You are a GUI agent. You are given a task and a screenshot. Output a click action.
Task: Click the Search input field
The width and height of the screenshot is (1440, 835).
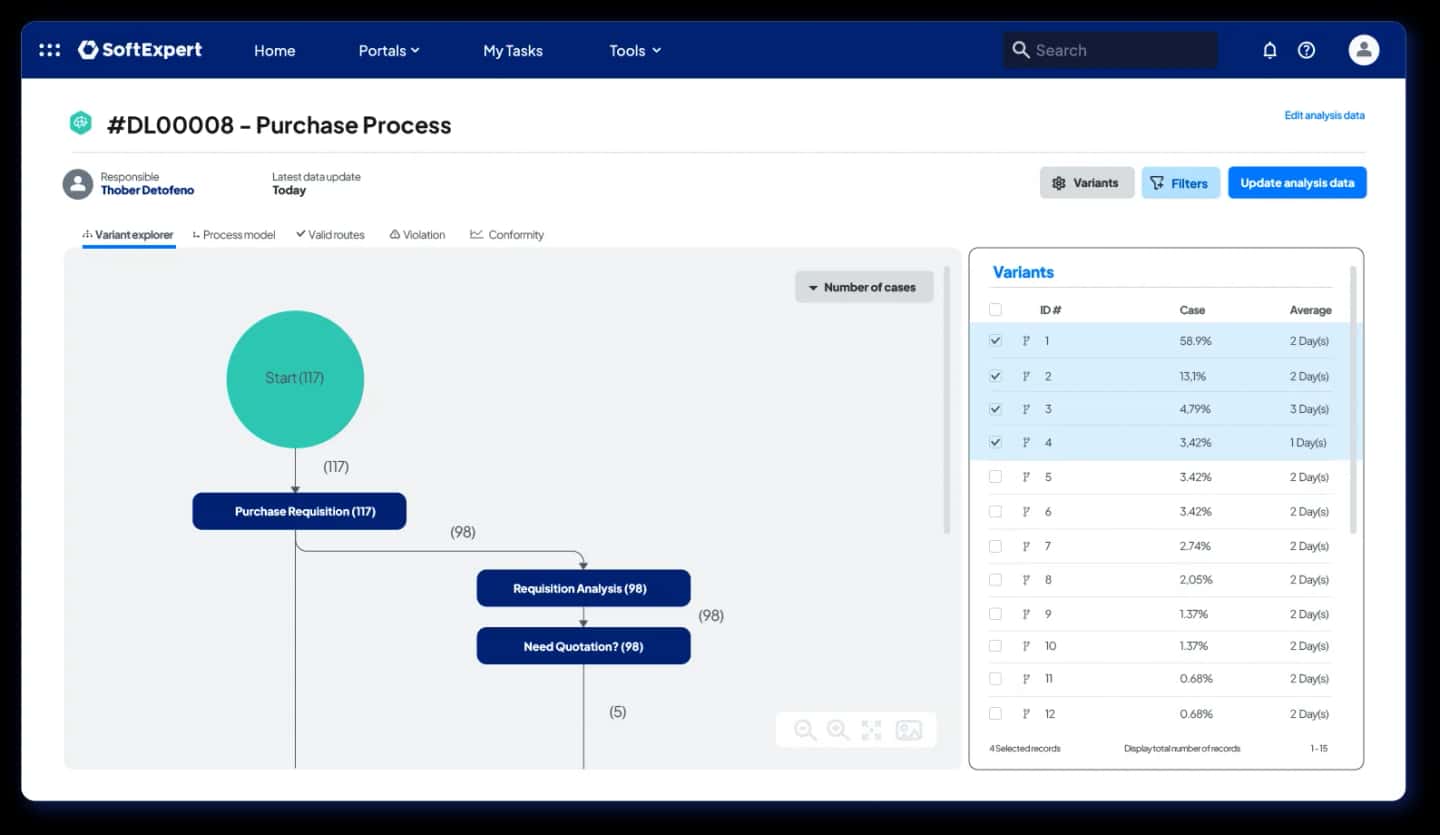[1111, 50]
